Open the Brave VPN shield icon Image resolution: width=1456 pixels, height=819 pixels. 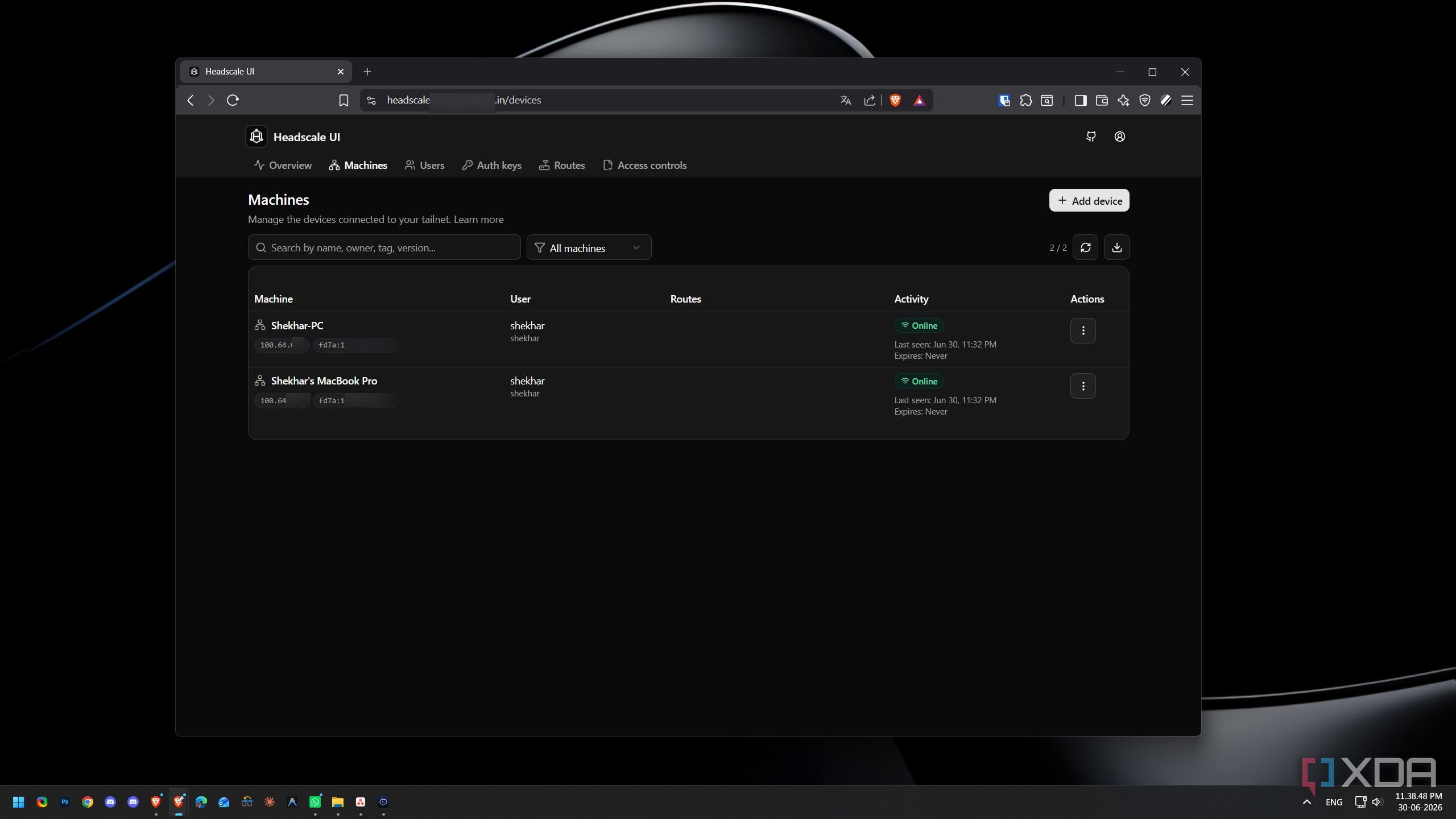click(1145, 101)
